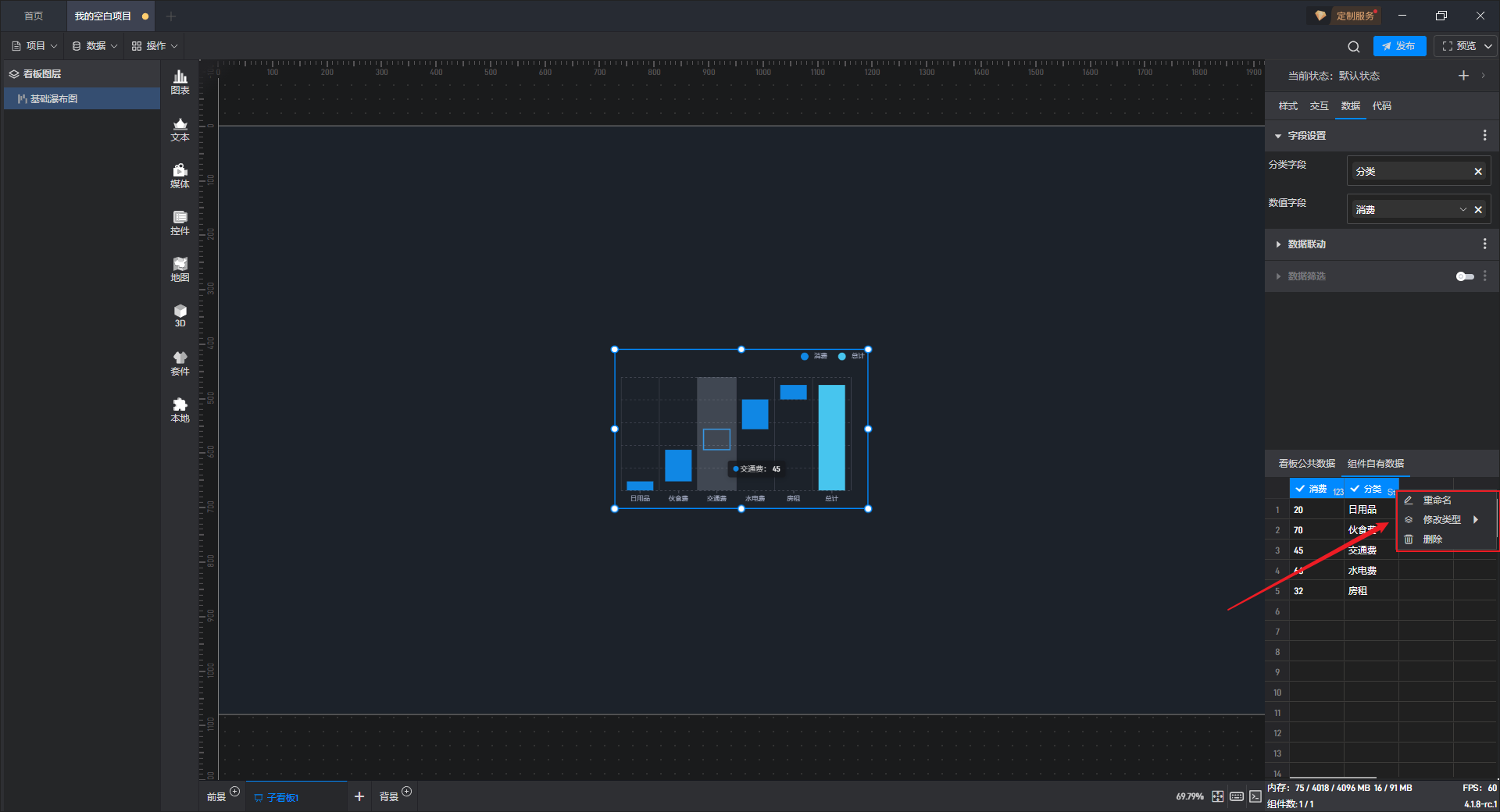Toggle the 消费 column checkbox
Image resolution: width=1500 pixels, height=812 pixels.
tap(1300, 489)
